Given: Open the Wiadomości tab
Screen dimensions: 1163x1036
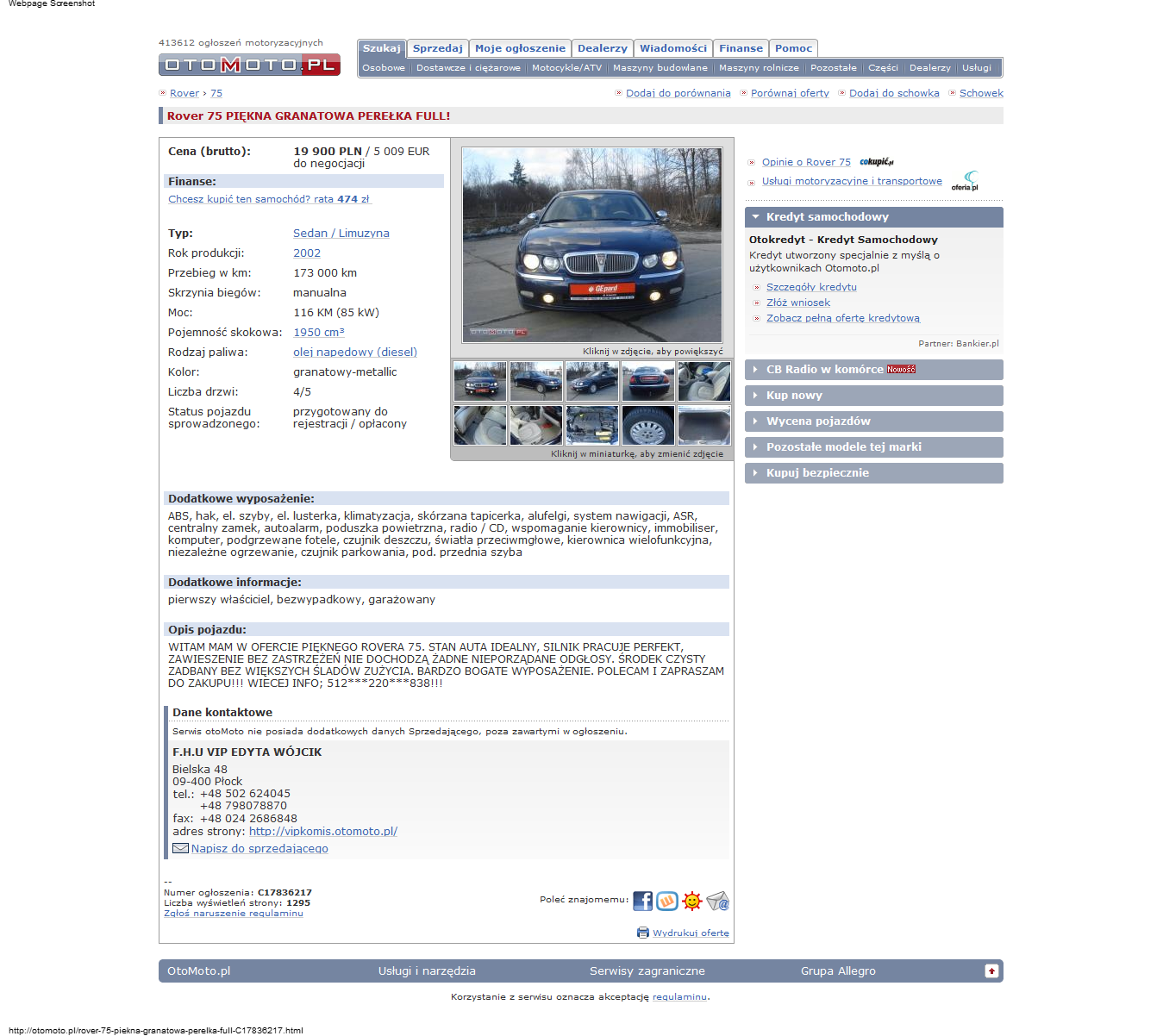Looking at the screenshot, I should 673,48.
